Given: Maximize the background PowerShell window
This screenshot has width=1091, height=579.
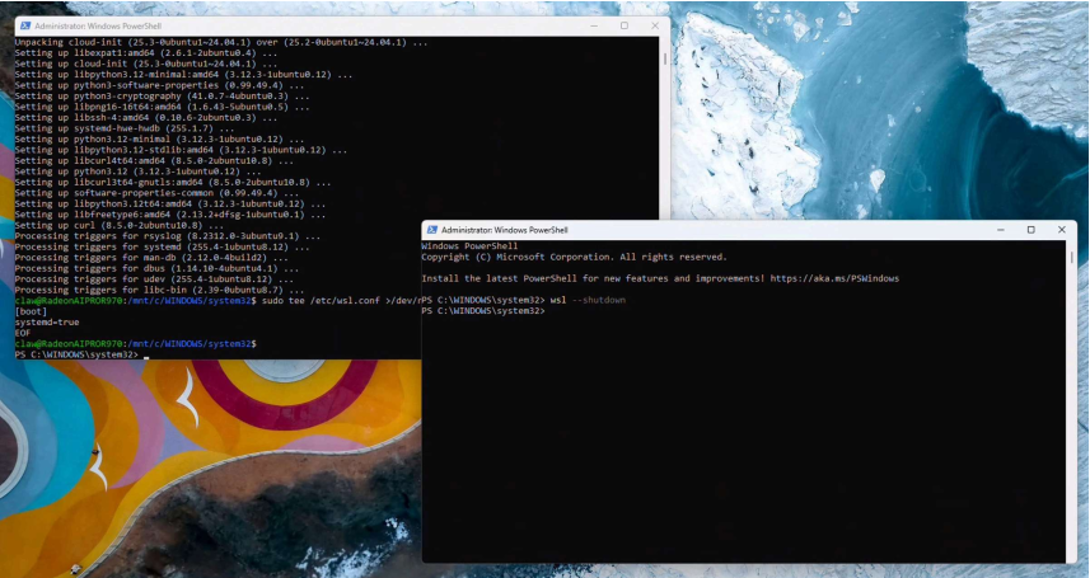Looking at the screenshot, I should pos(624,26).
